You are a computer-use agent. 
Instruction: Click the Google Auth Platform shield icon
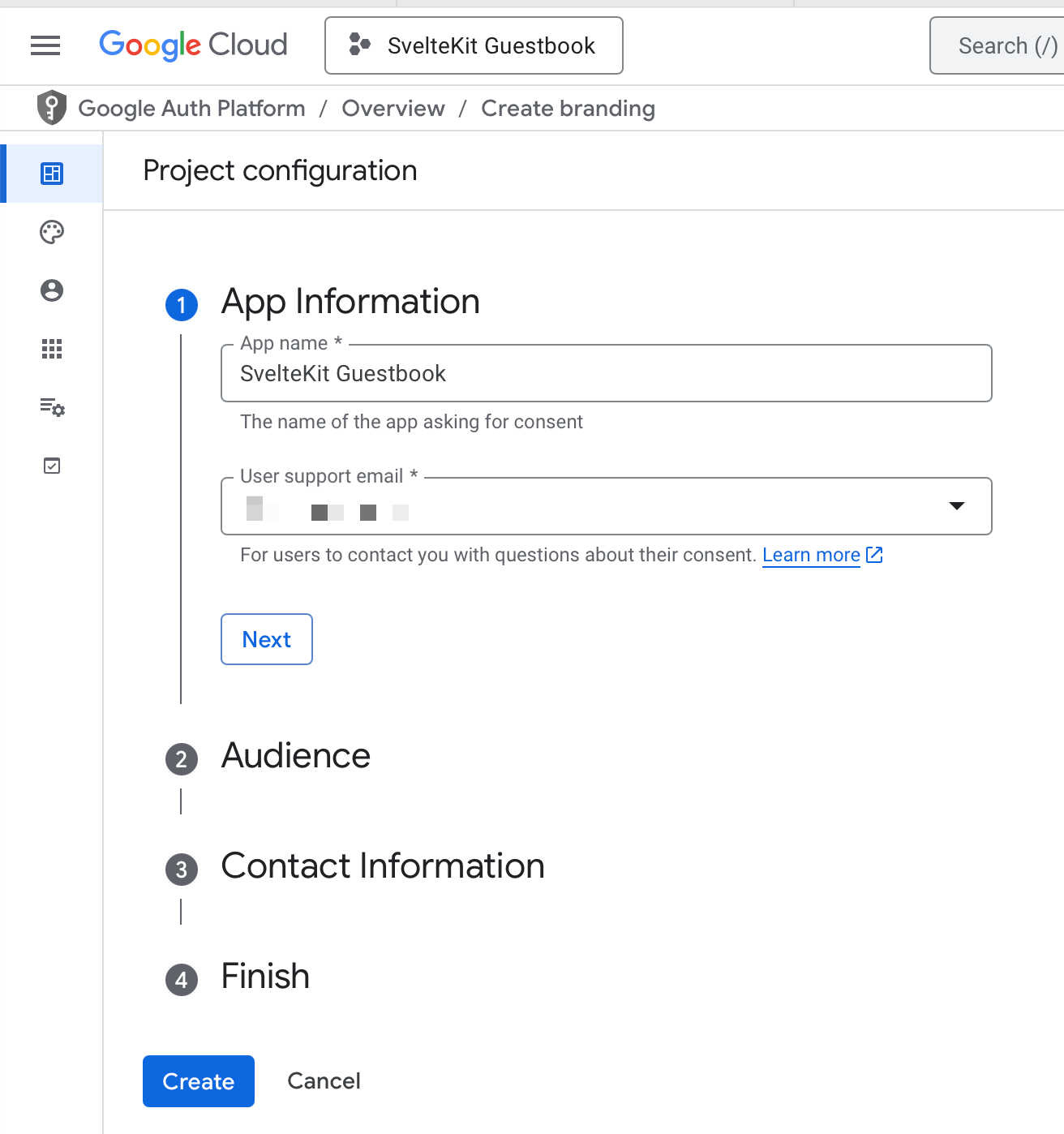click(x=51, y=107)
